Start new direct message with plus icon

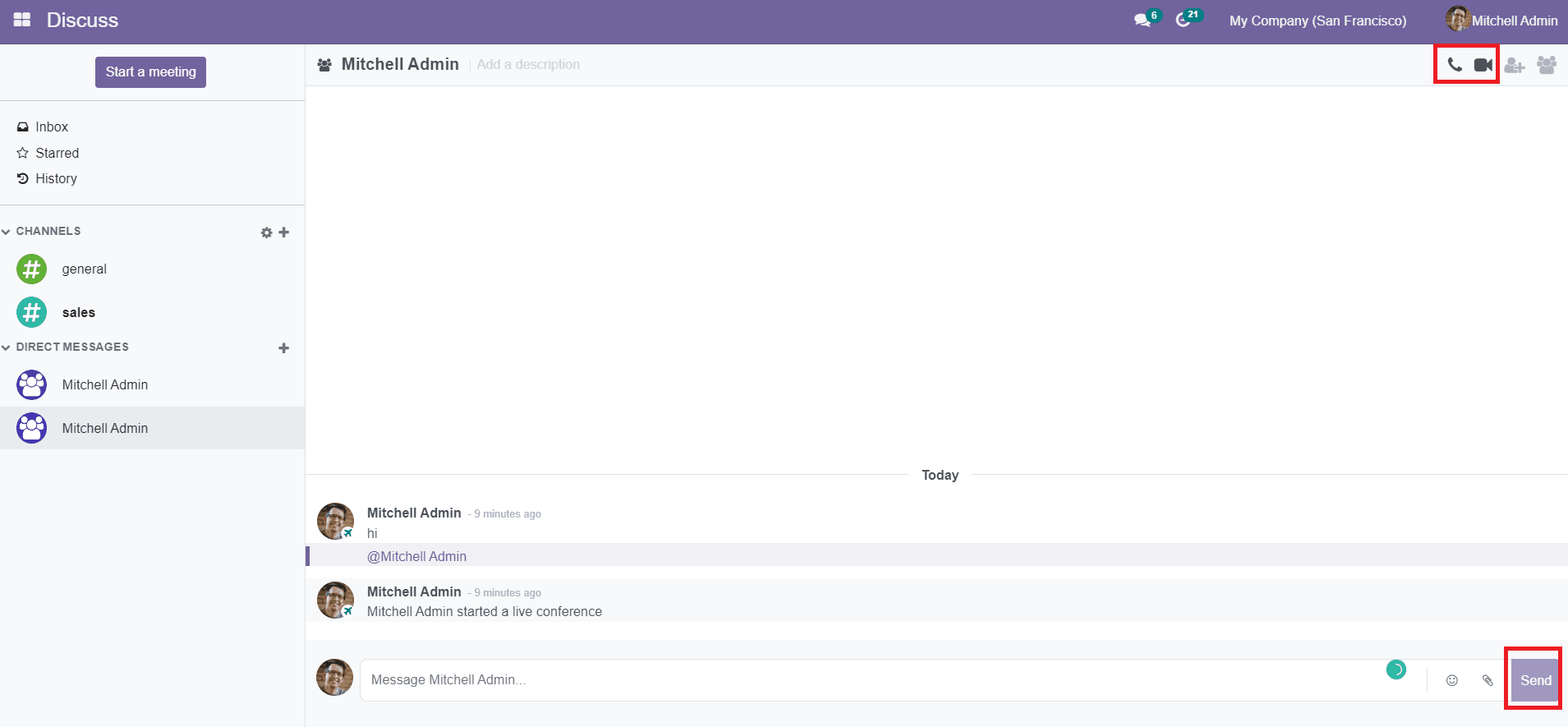point(284,348)
